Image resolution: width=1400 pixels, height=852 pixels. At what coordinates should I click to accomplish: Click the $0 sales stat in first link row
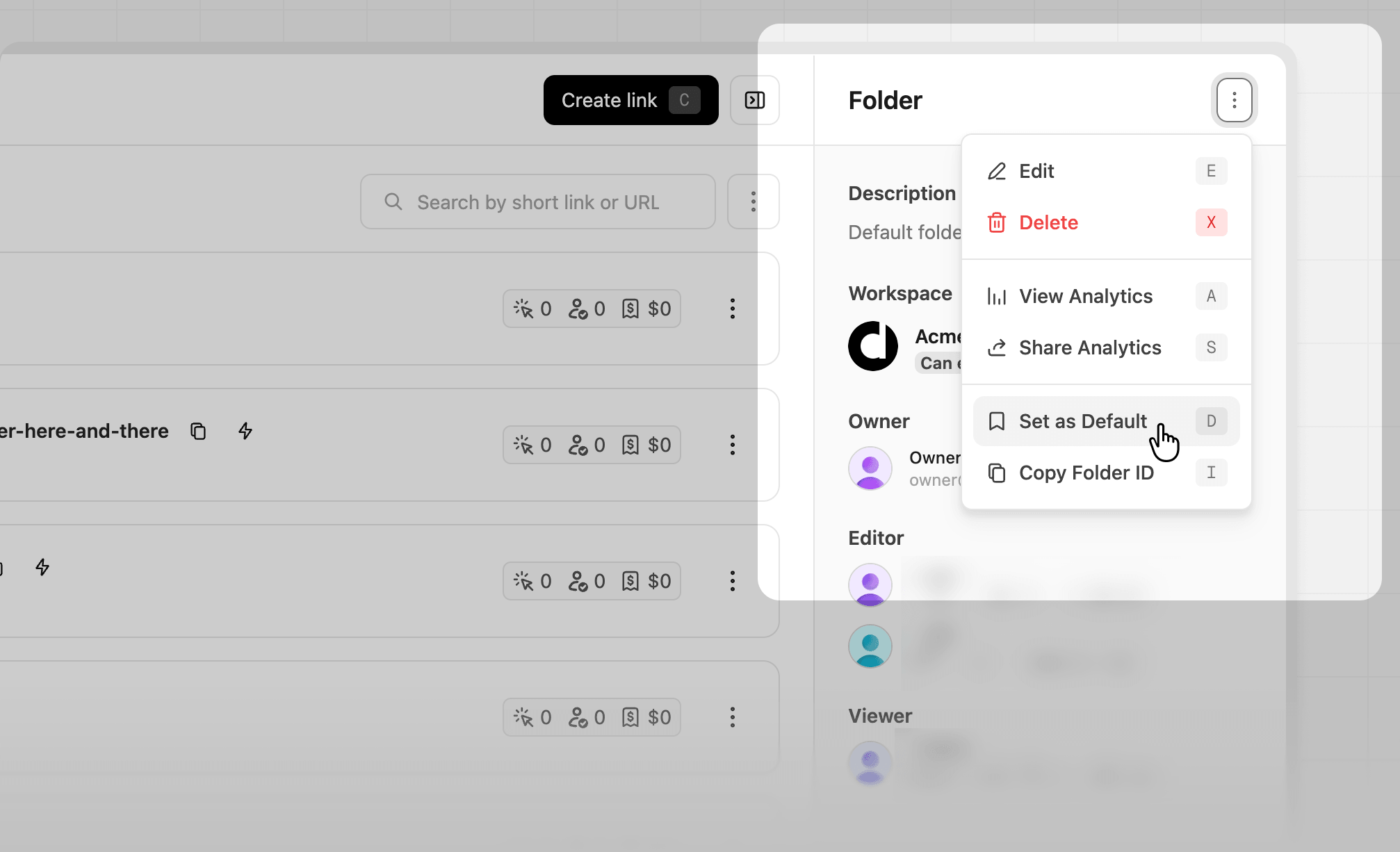pyautogui.click(x=646, y=309)
